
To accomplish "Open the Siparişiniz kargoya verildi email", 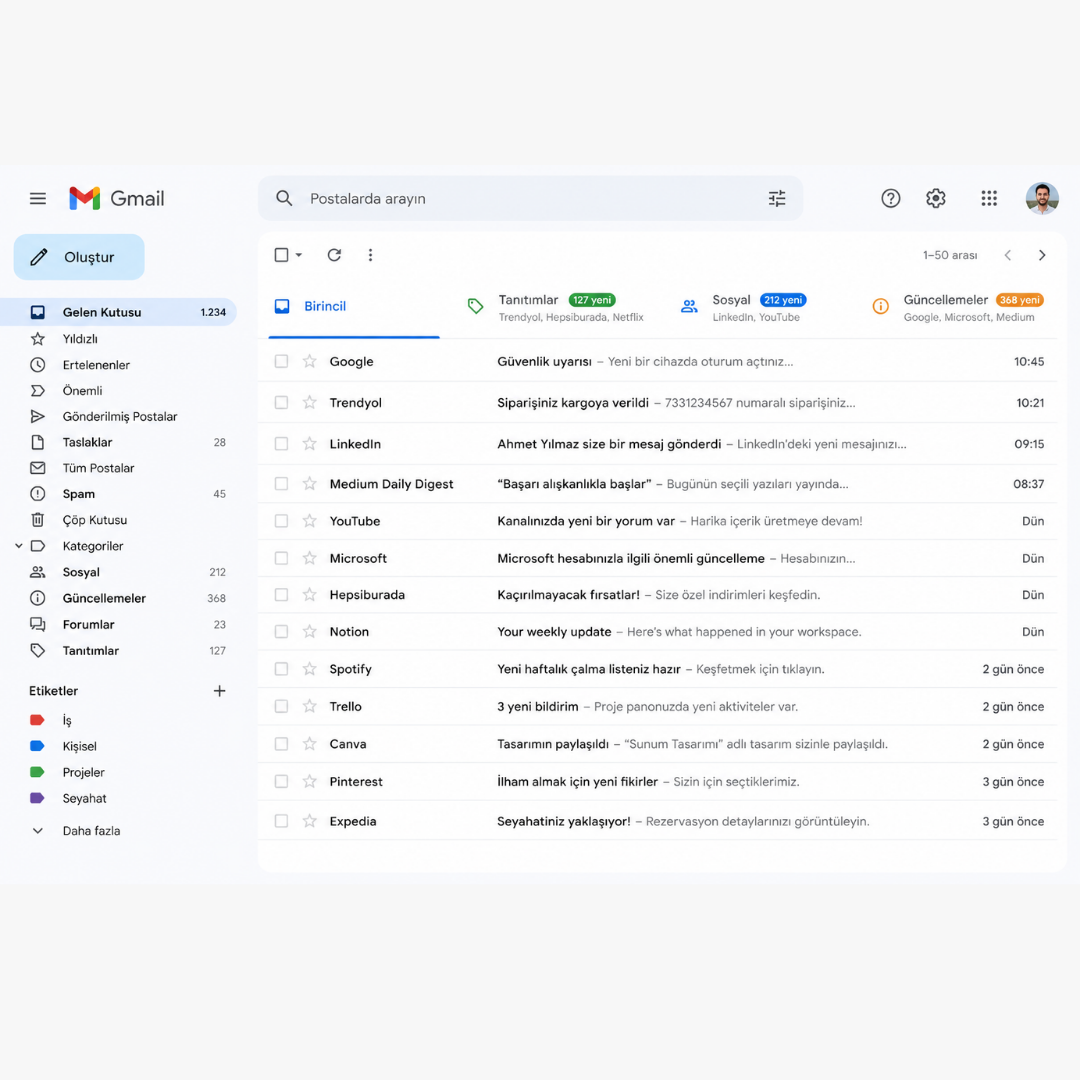I will click(x=658, y=402).
